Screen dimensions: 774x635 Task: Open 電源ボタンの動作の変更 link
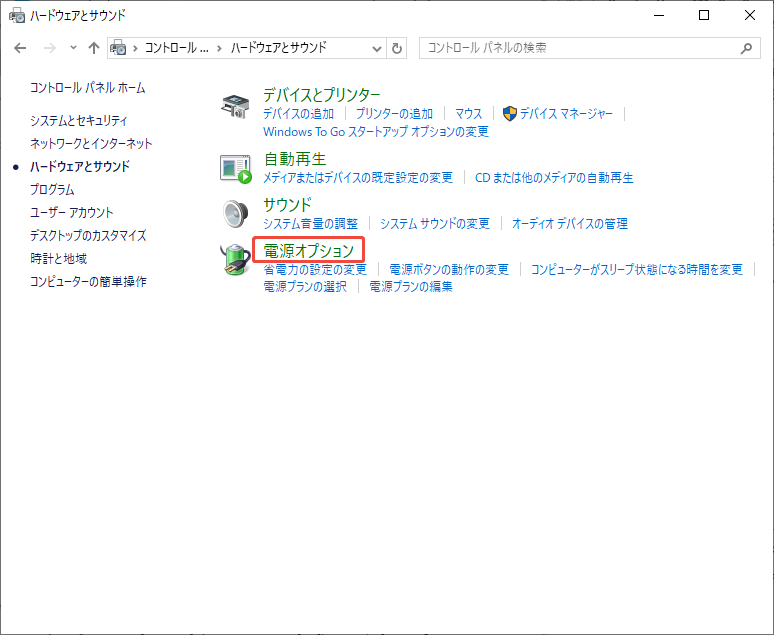coord(449,270)
